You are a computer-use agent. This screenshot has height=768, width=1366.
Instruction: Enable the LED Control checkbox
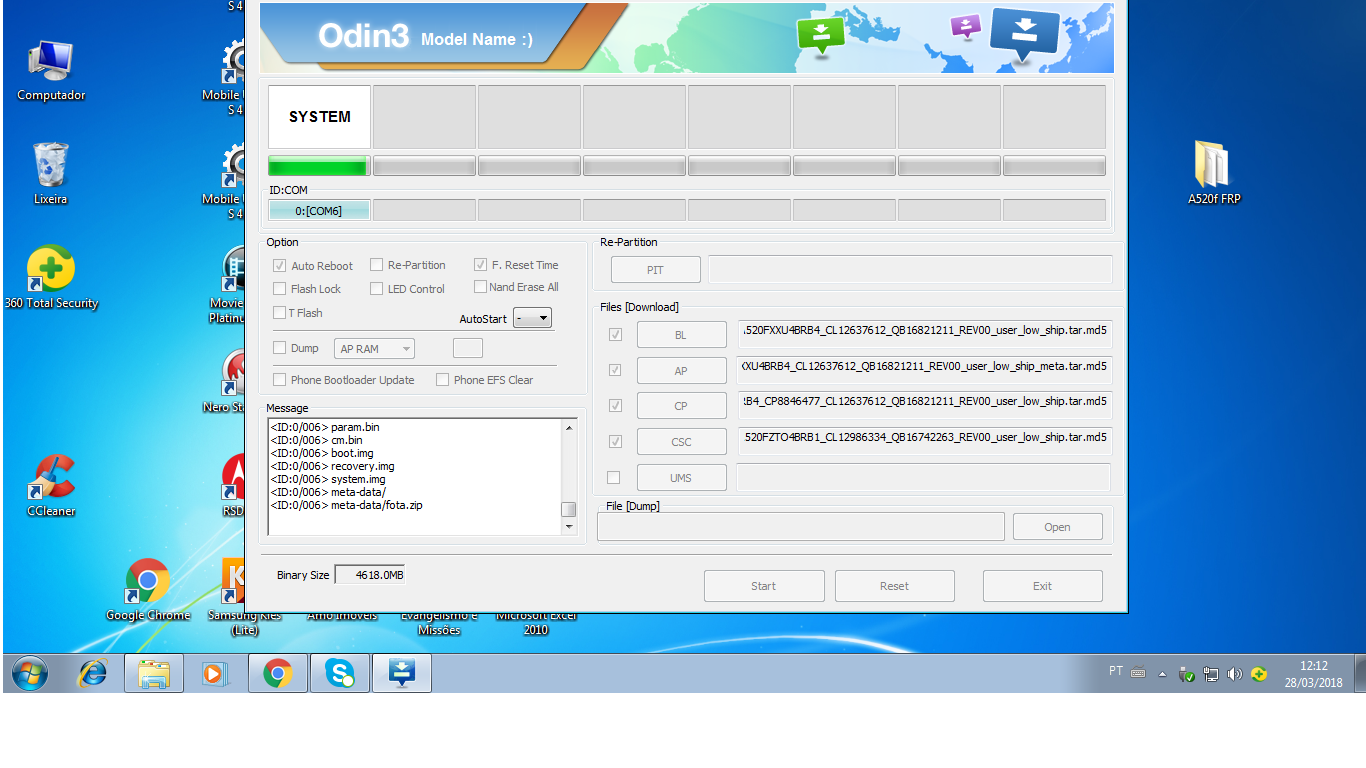pos(376,289)
